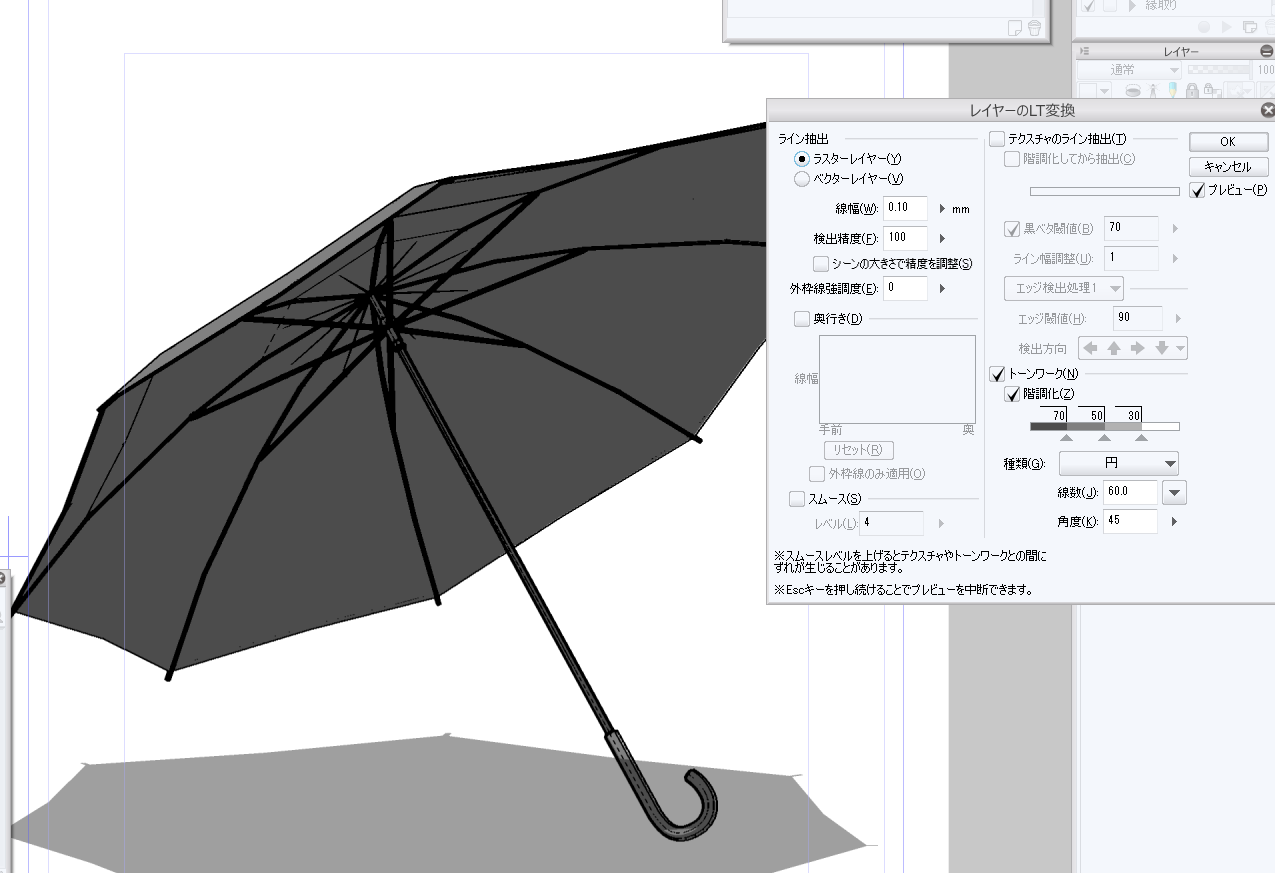
Task: Click the レベル input field showing 4
Action: tap(891, 522)
